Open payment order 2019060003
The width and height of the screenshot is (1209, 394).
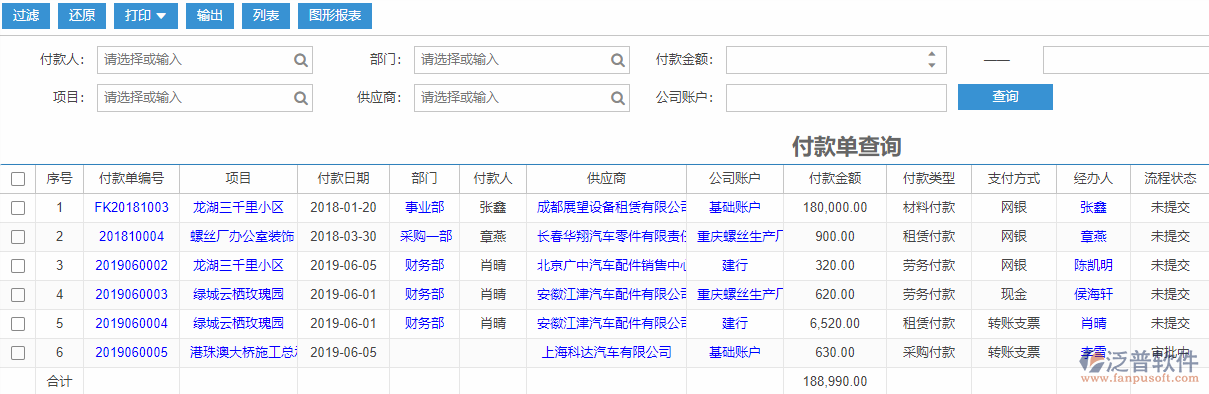132,295
